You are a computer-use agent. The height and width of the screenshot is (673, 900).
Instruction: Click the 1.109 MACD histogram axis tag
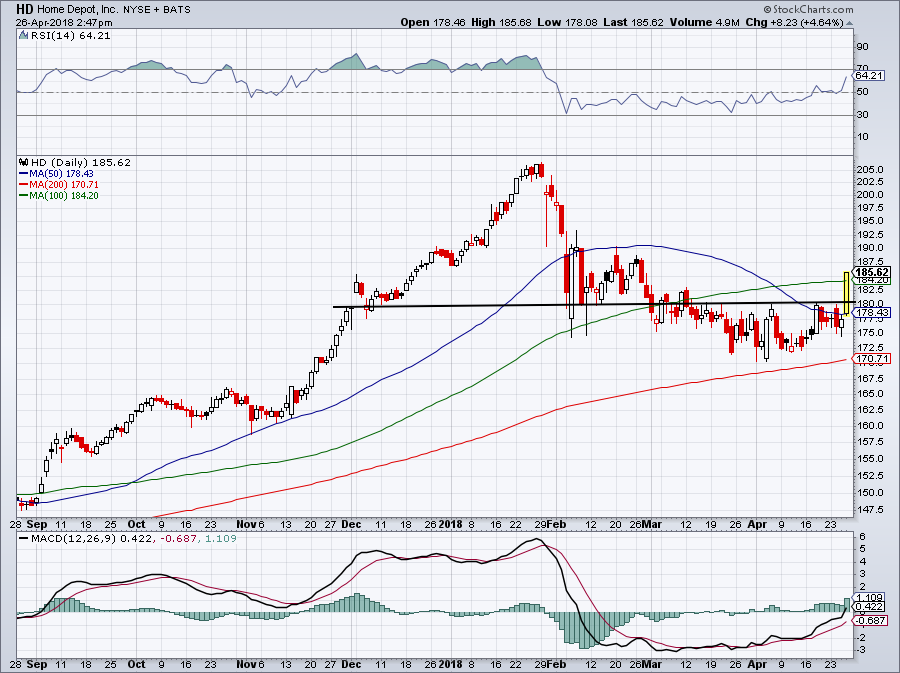click(869, 597)
